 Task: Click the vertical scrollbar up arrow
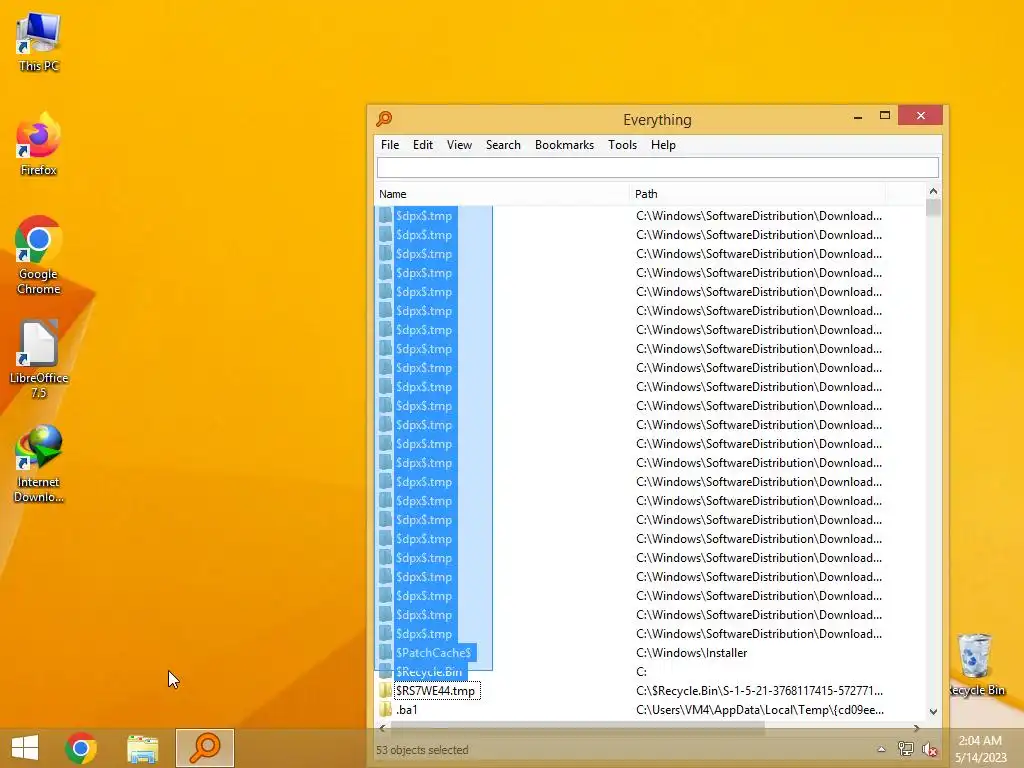coord(933,191)
